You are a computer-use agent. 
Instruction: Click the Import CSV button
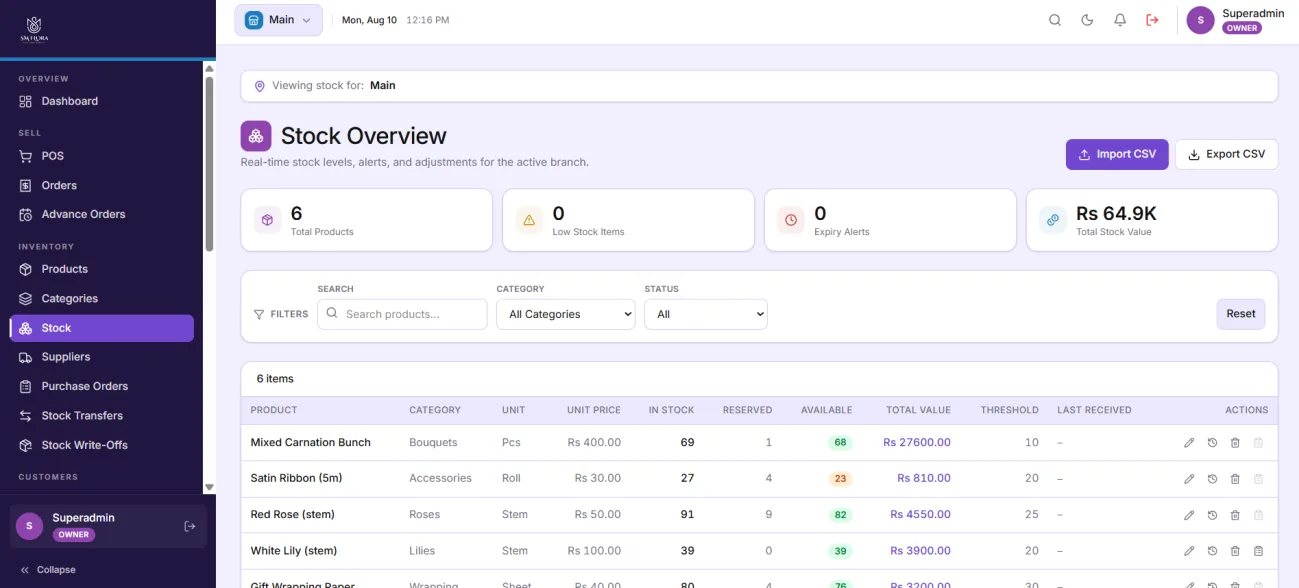tap(1117, 154)
